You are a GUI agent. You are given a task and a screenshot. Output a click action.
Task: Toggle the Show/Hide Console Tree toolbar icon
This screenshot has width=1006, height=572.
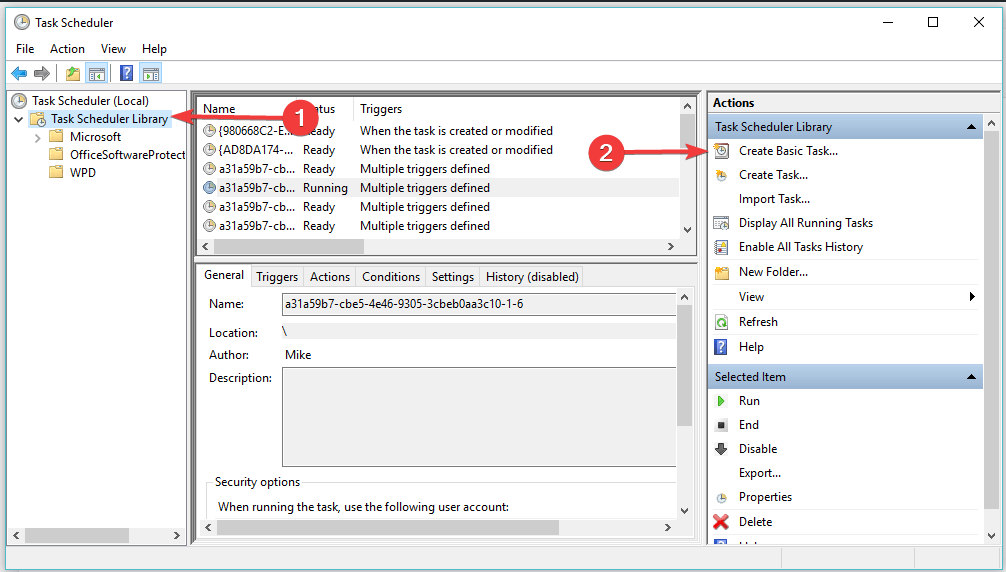pos(97,74)
